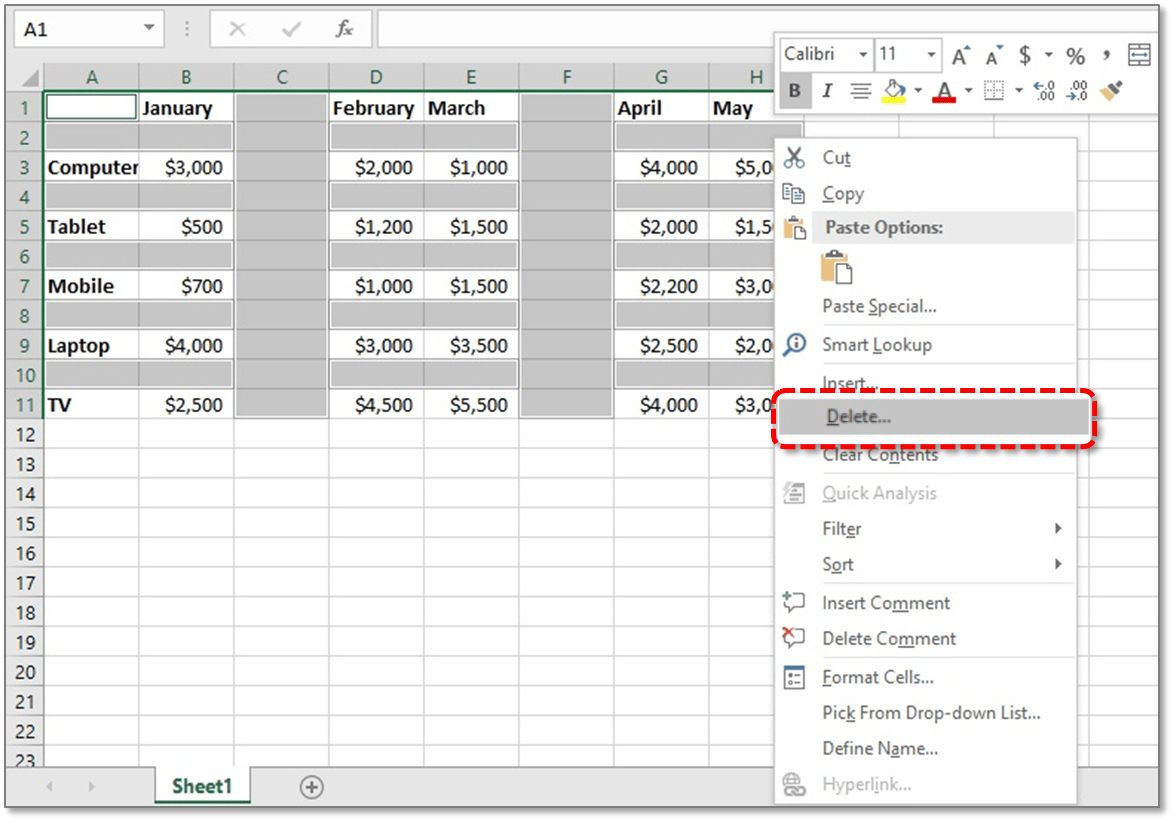This screenshot has width=1173, height=821.
Task: Click the Name Box showing A1
Action: (79, 29)
